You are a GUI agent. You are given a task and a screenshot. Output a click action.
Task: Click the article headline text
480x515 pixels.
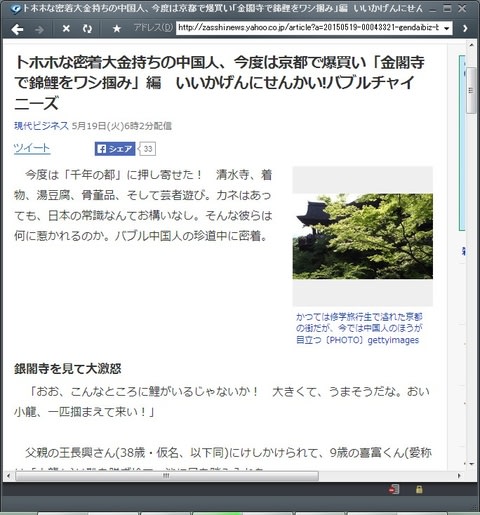pos(219,83)
